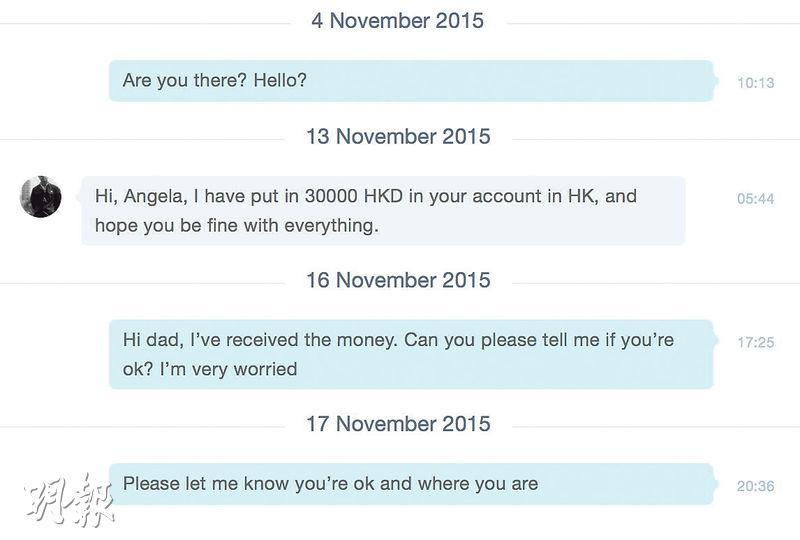Viewport: 800px width, 540px height.
Task: Select the 20:36 timestamp
Action: (755, 486)
